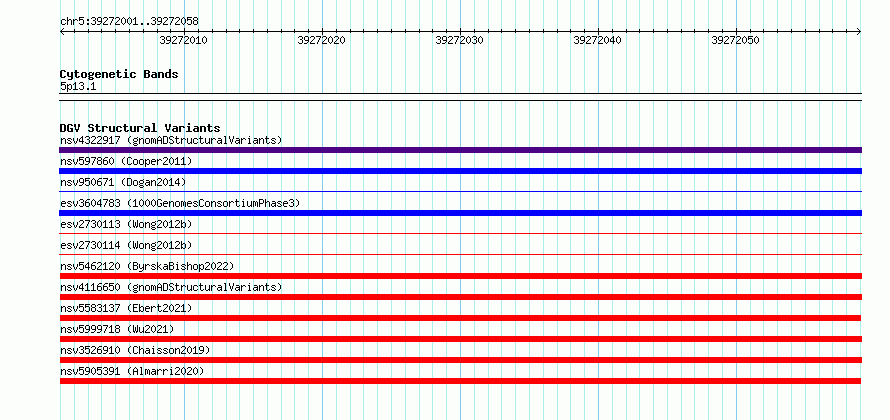Click the esv2730113 (Wong2012b) label
This screenshot has height=420, width=890.
(x=126, y=224)
